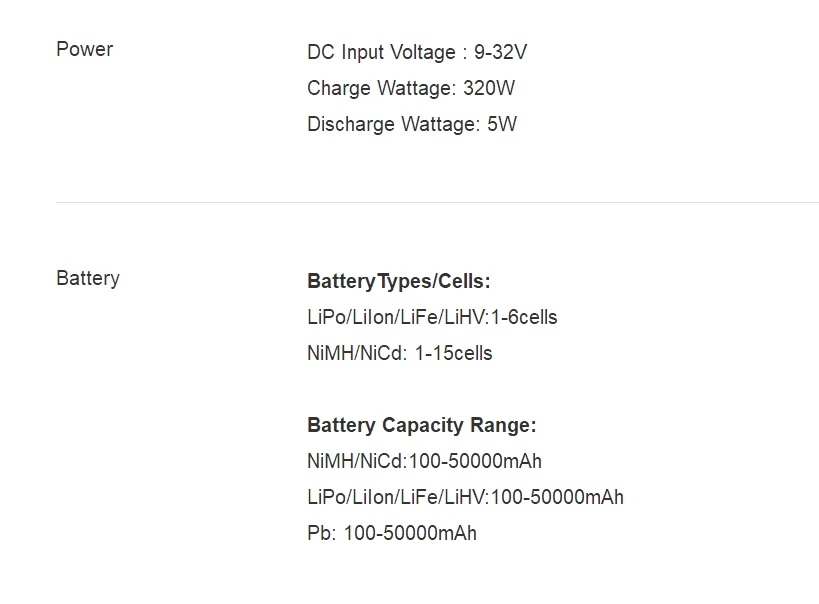This screenshot has width=819, height=604.
Task: Select the NiMH/NiCd 100-50000mAh capacity value
Action: 475,461
